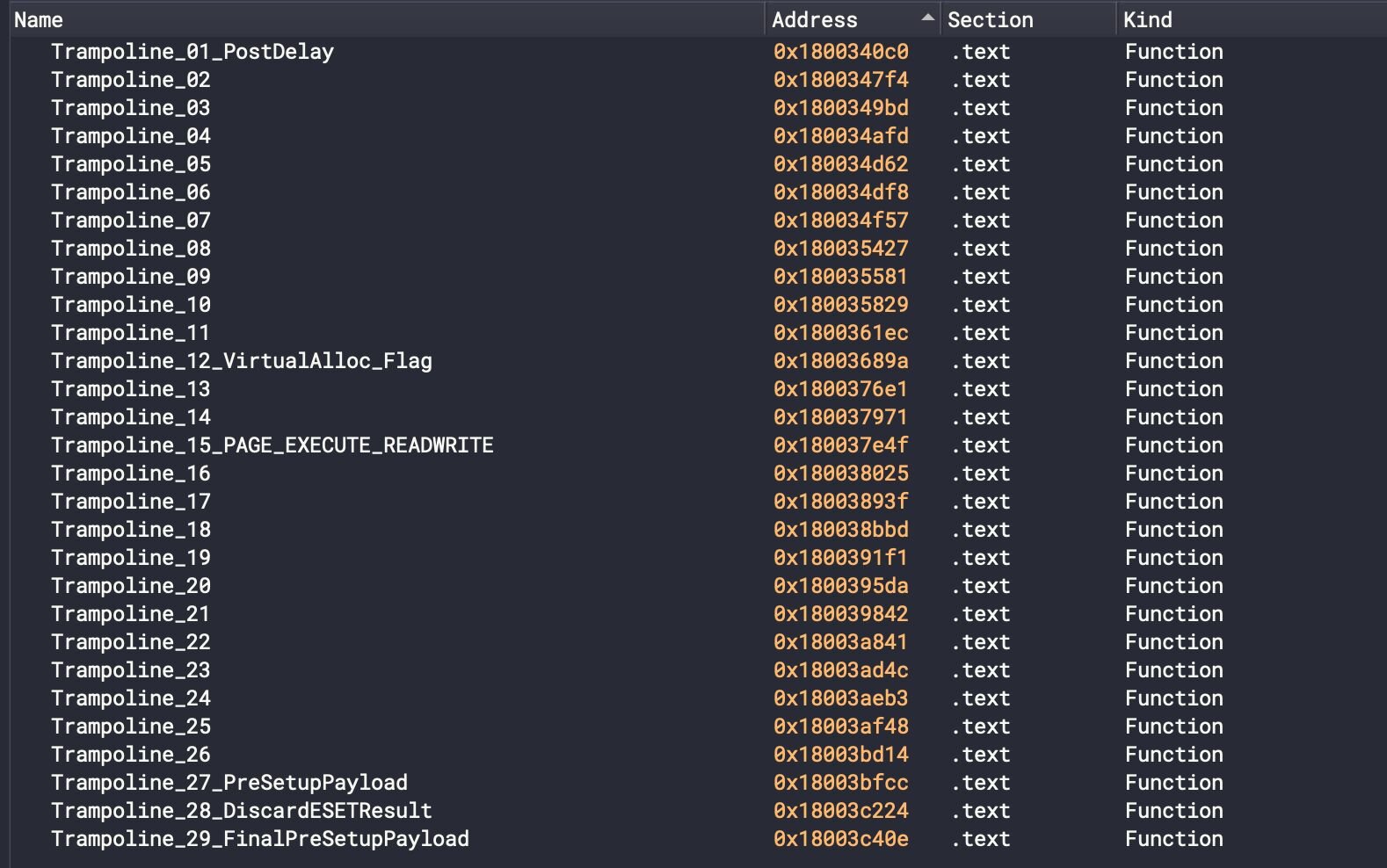Select the Trampoline_02 symbol

130,80
